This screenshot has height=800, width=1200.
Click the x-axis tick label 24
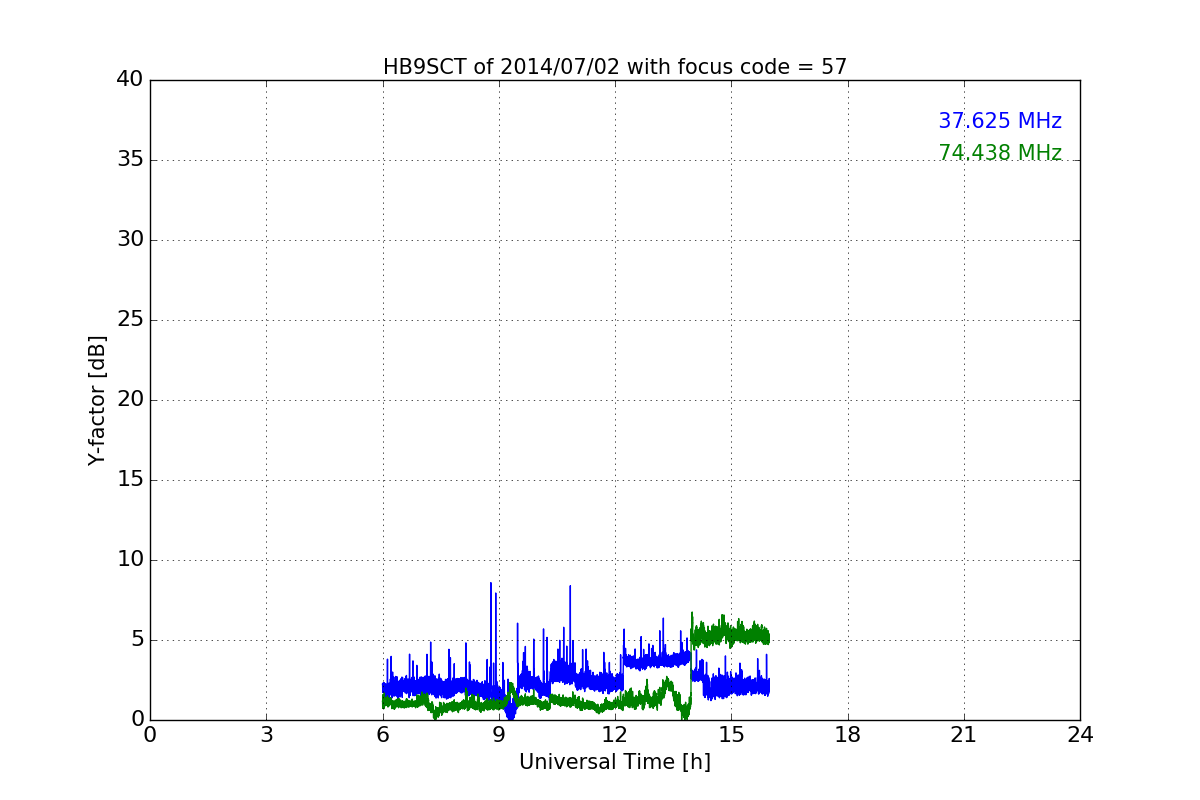tap(1080, 734)
